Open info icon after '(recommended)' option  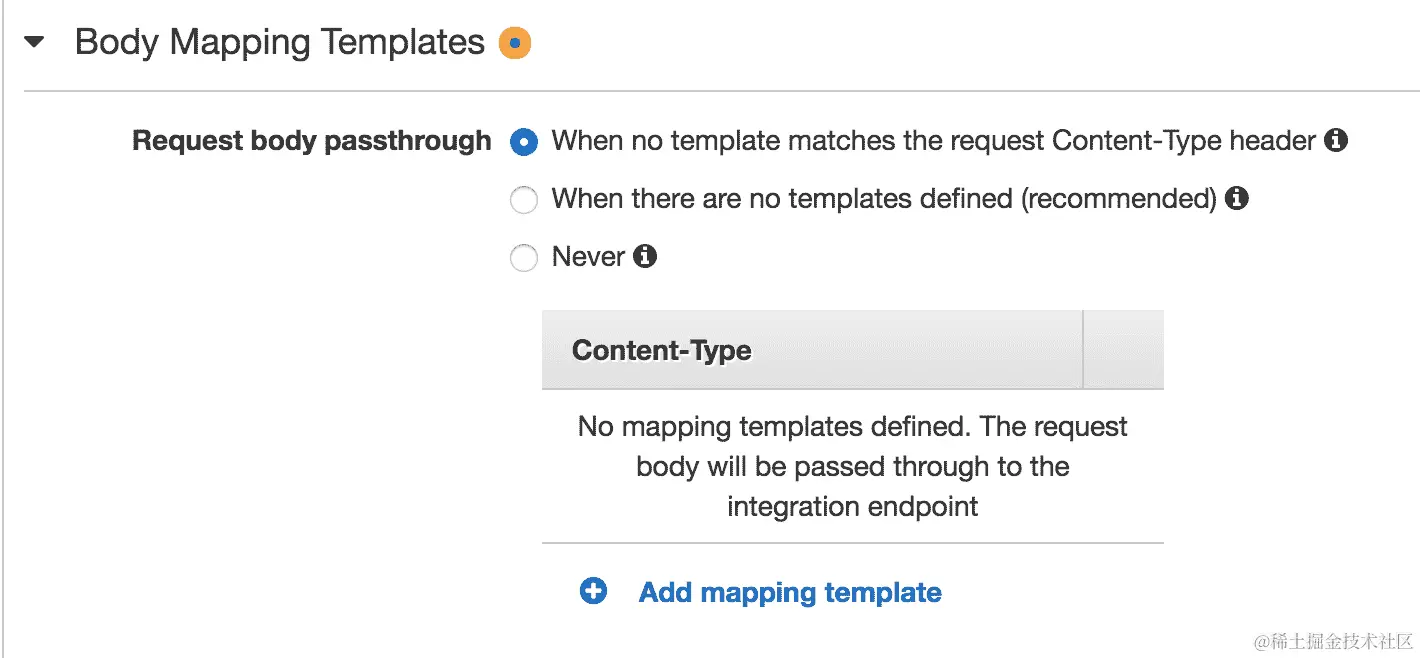pos(1237,199)
